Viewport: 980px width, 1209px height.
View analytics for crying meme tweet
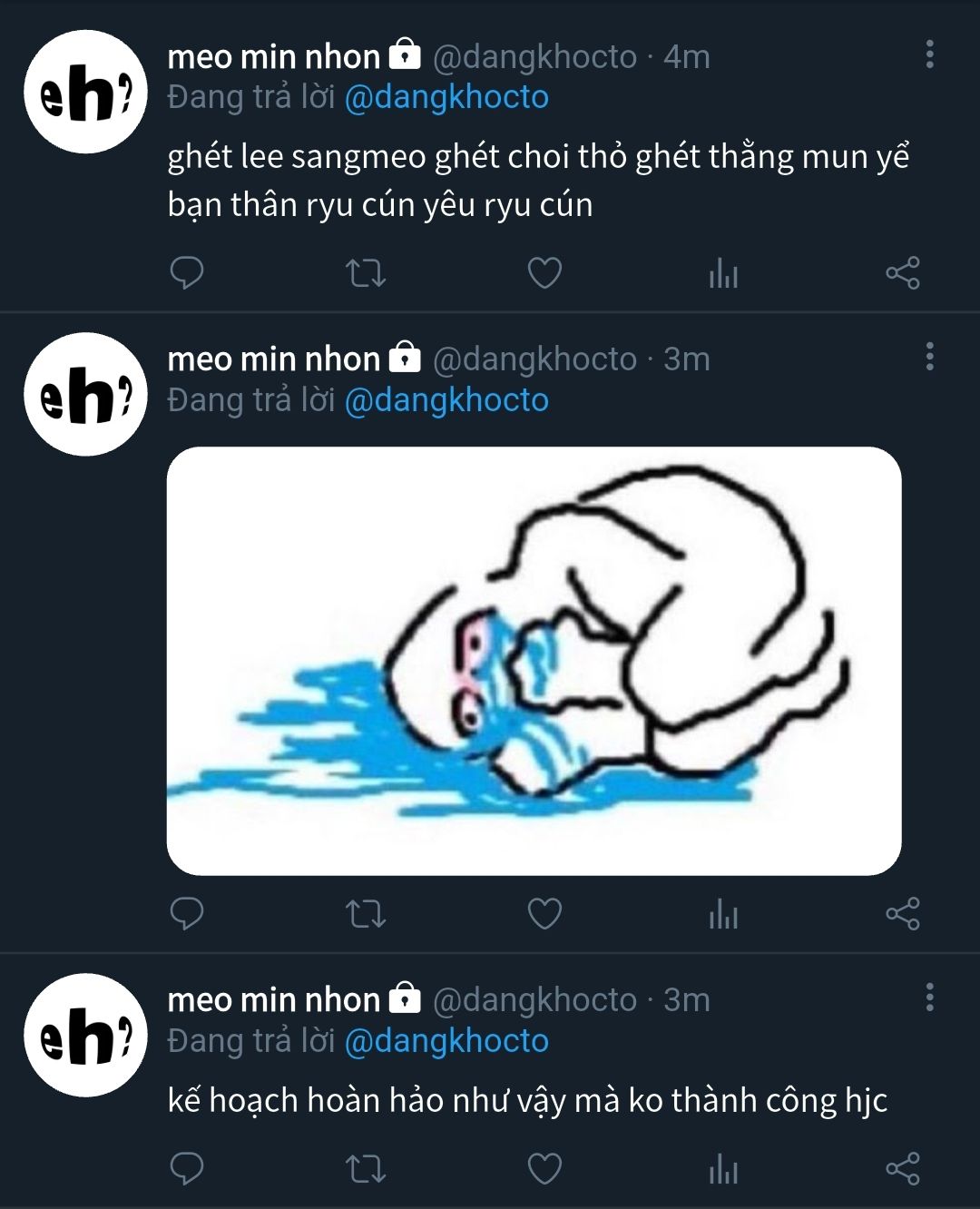723,913
